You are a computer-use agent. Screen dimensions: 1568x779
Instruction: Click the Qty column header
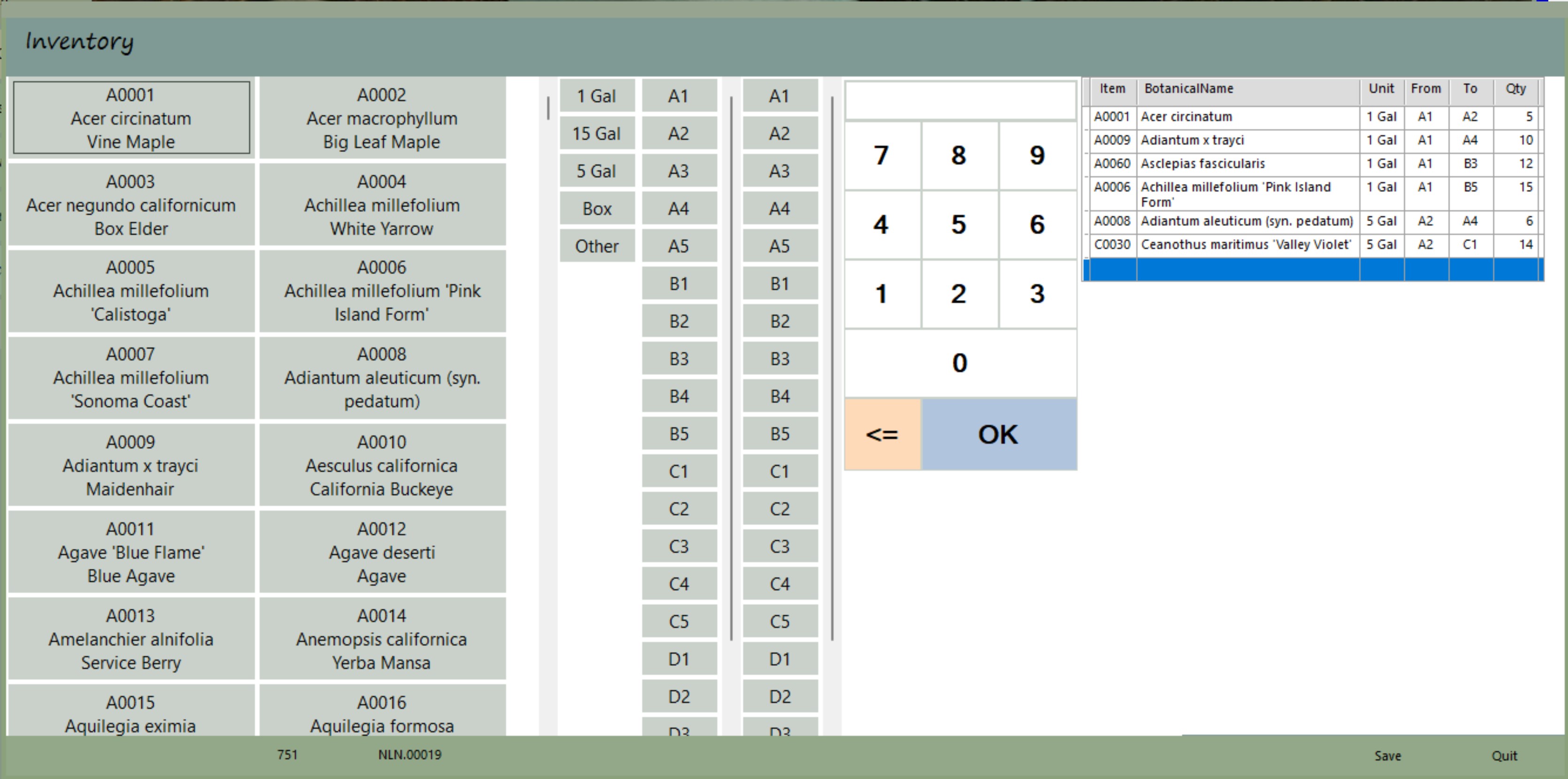point(1515,89)
